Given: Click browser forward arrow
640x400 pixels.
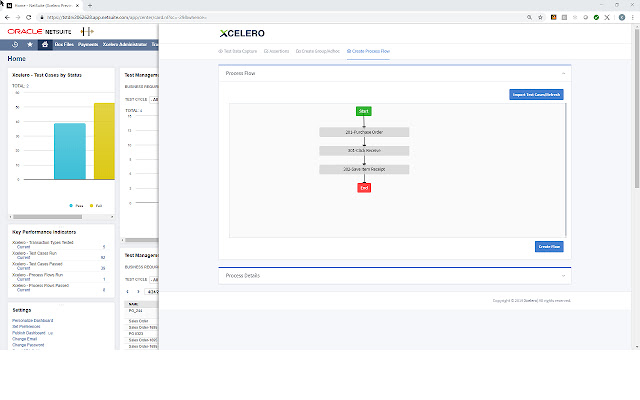Looking at the screenshot, I should click(18, 17).
